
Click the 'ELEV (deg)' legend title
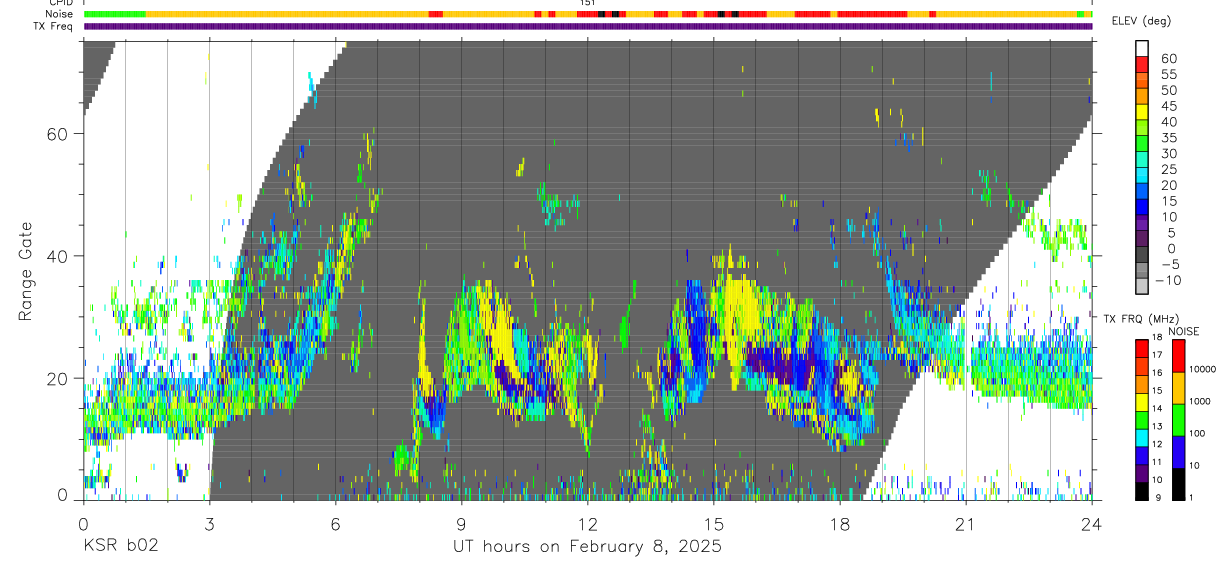coord(1140,21)
